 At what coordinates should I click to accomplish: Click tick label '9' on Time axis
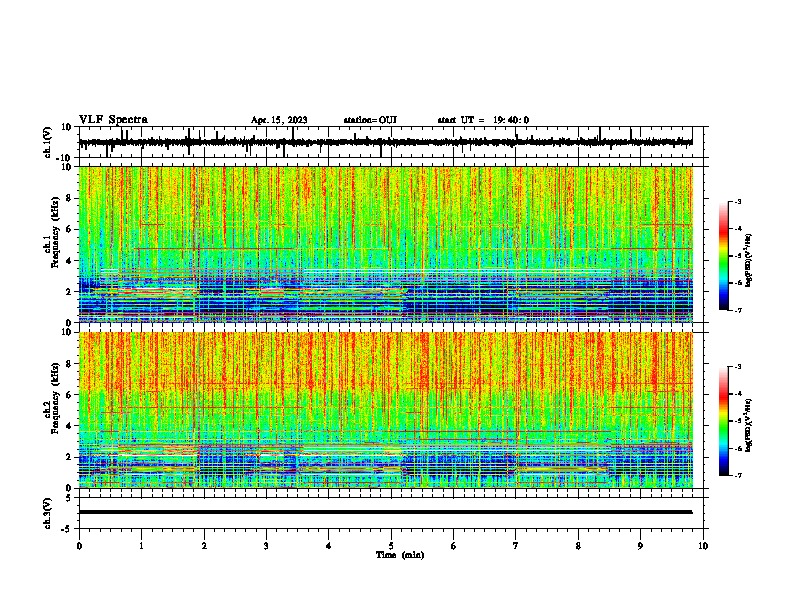(x=640, y=546)
